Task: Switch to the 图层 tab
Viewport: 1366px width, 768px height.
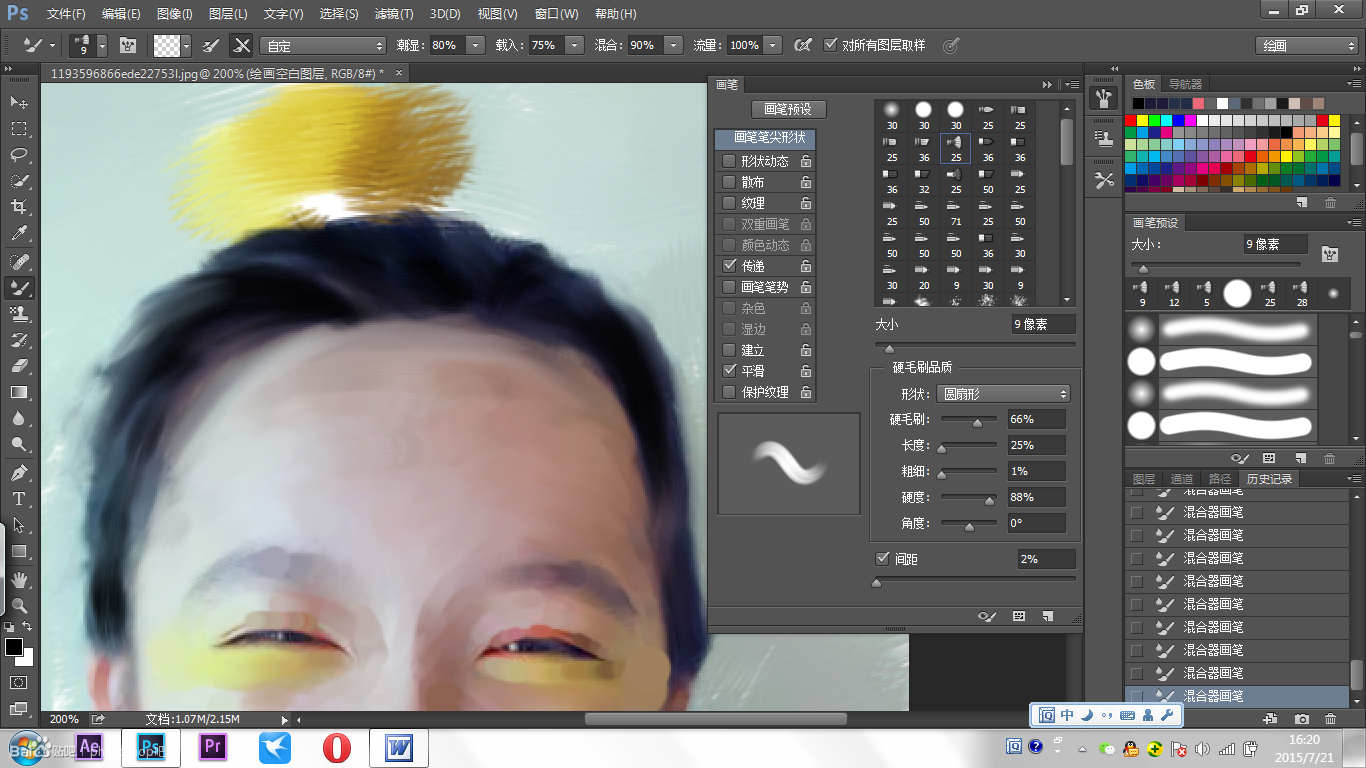Action: point(1144,479)
